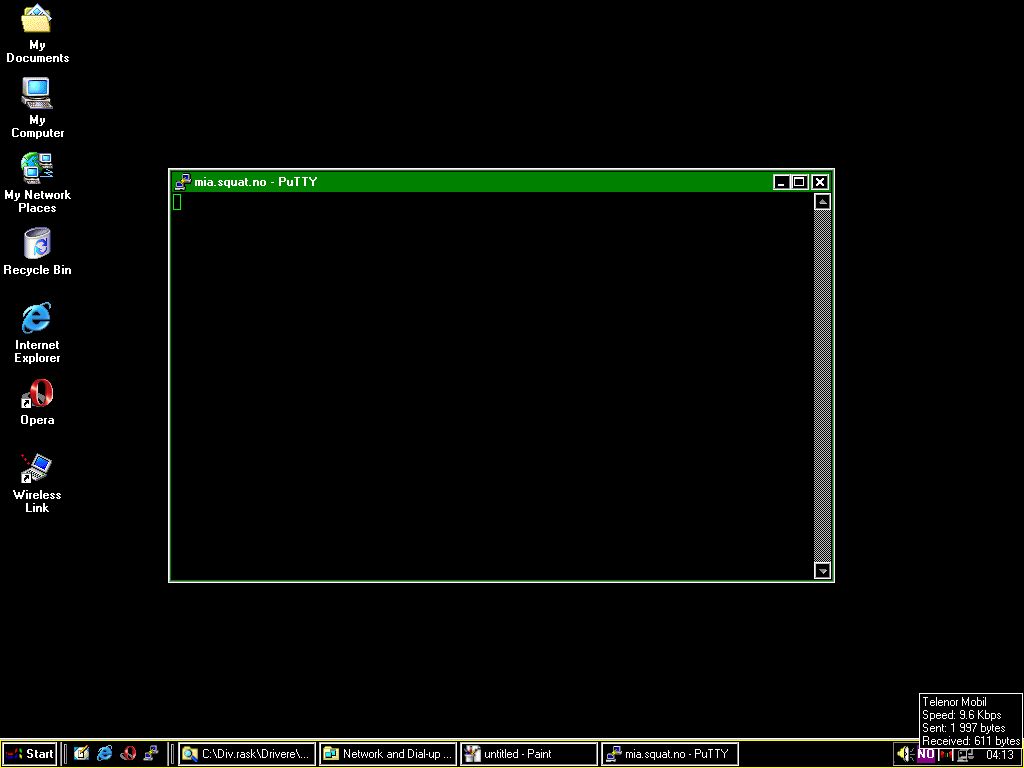Switch to untitled - Paint taskbar button
This screenshot has width=1024, height=768.
[529, 754]
